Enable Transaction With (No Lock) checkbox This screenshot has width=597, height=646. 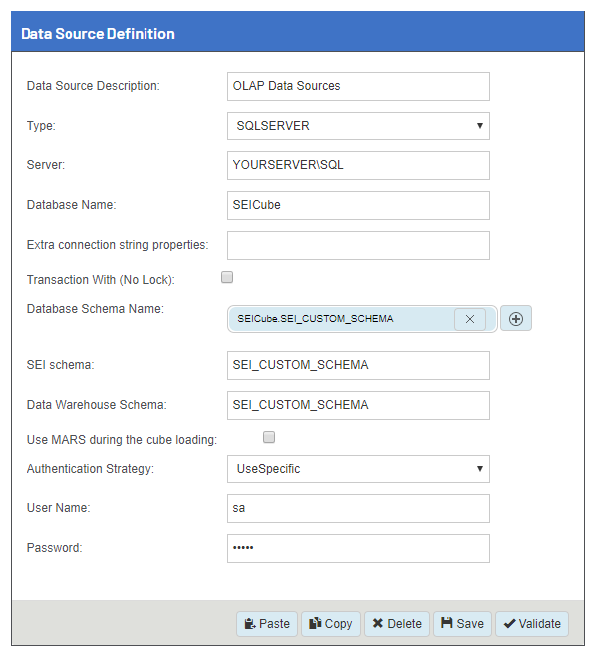pyautogui.click(x=227, y=277)
